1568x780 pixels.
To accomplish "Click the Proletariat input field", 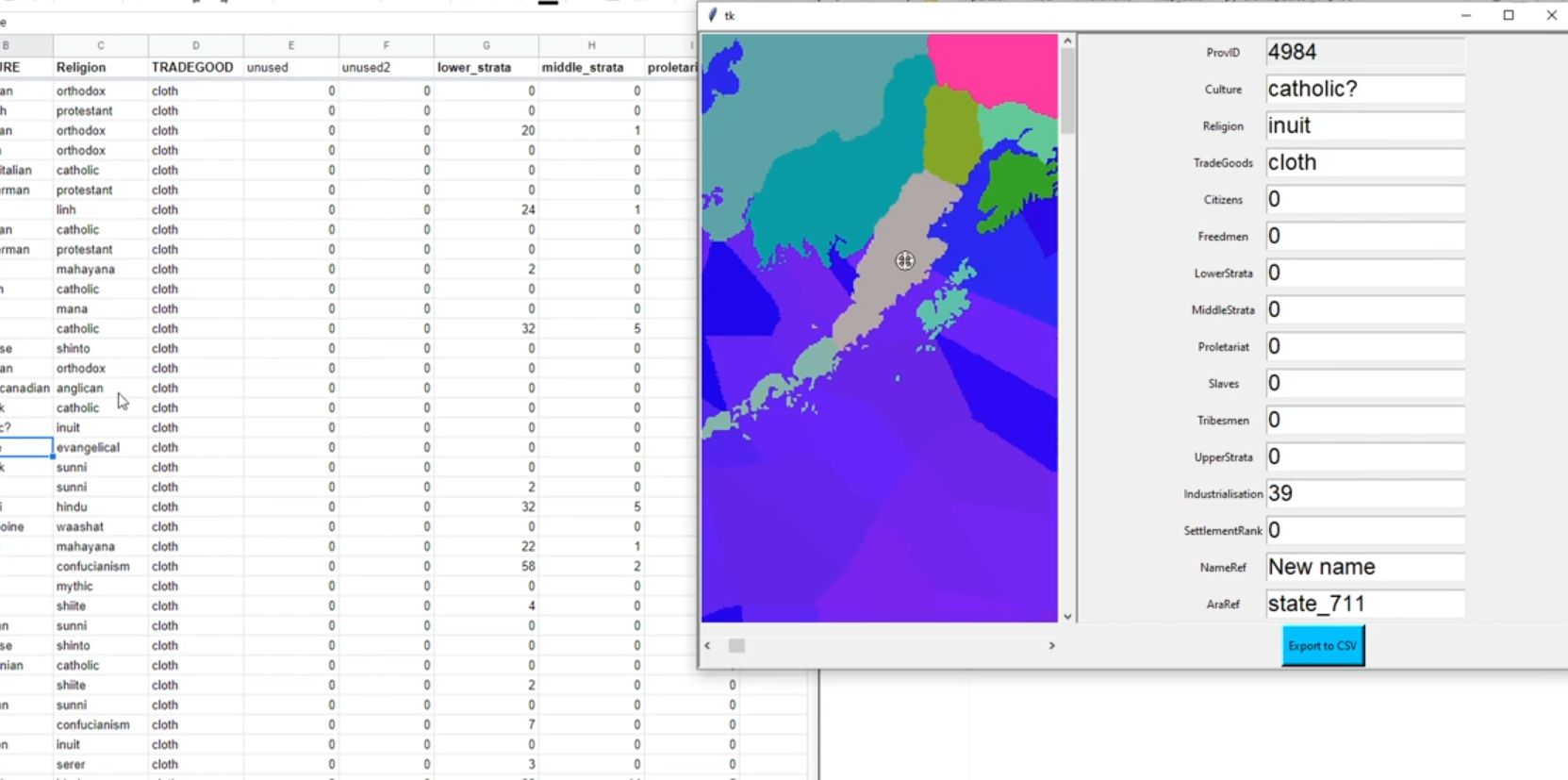I will pyautogui.click(x=1365, y=346).
